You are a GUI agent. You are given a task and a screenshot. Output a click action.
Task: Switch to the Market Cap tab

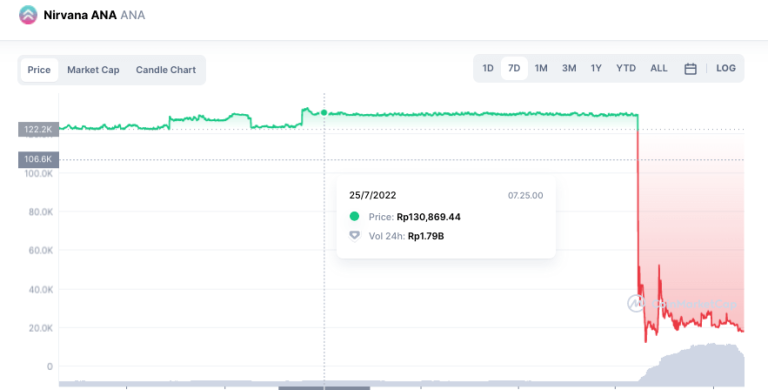pyautogui.click(x=93, y=70)
